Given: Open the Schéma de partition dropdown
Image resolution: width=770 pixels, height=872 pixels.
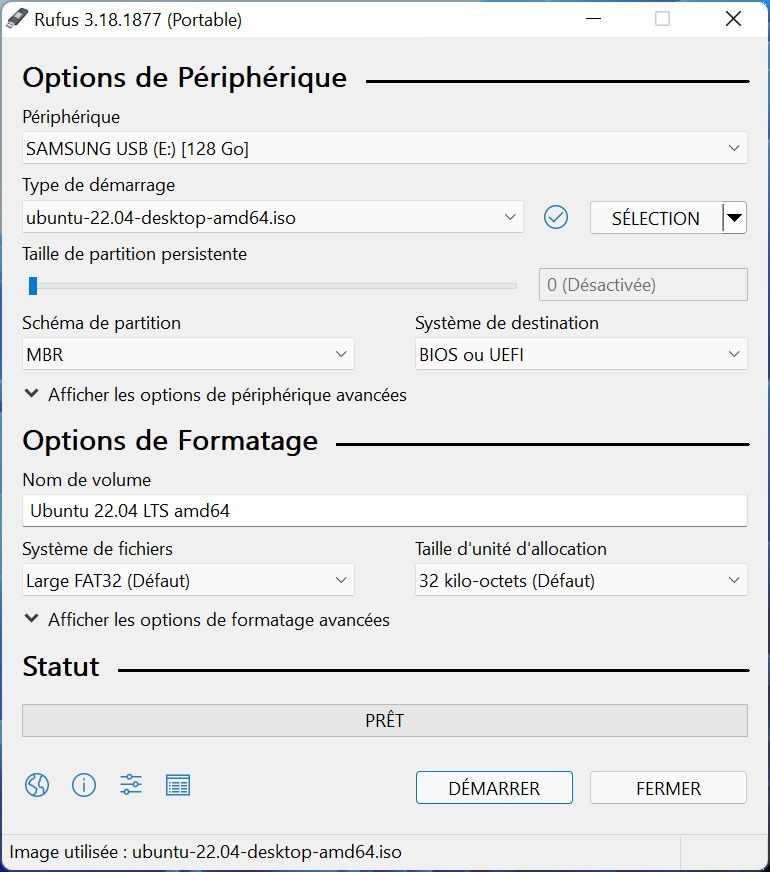Looking at the screenshot, I should pos(188,354).
